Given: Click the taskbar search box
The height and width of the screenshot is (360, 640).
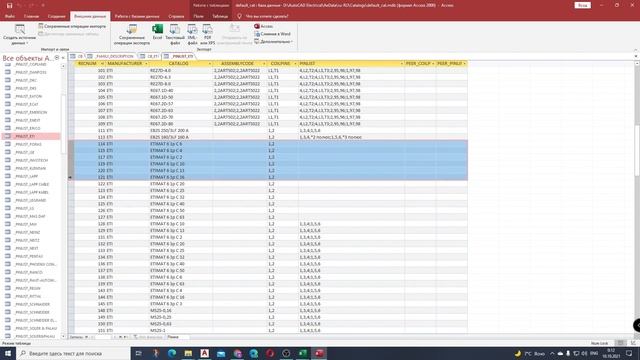Looking at the screenshot, I should coord(73,353).
